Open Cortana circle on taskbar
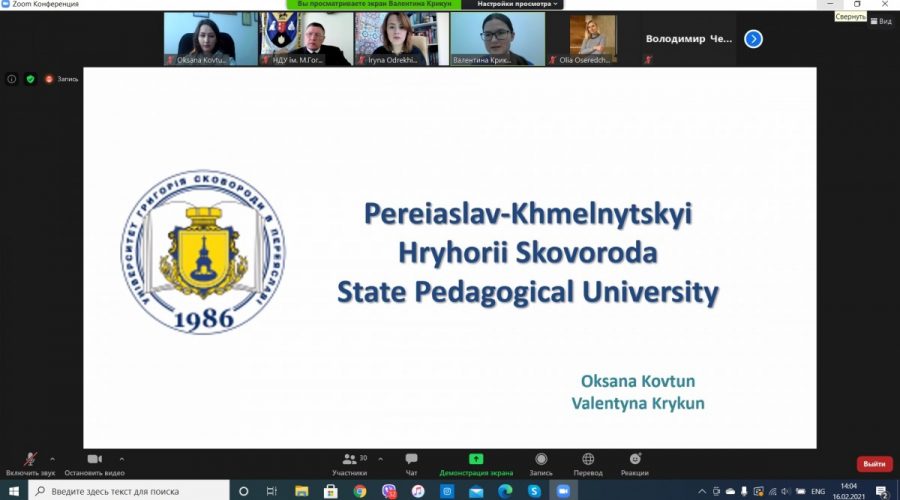 pos(243,491)
